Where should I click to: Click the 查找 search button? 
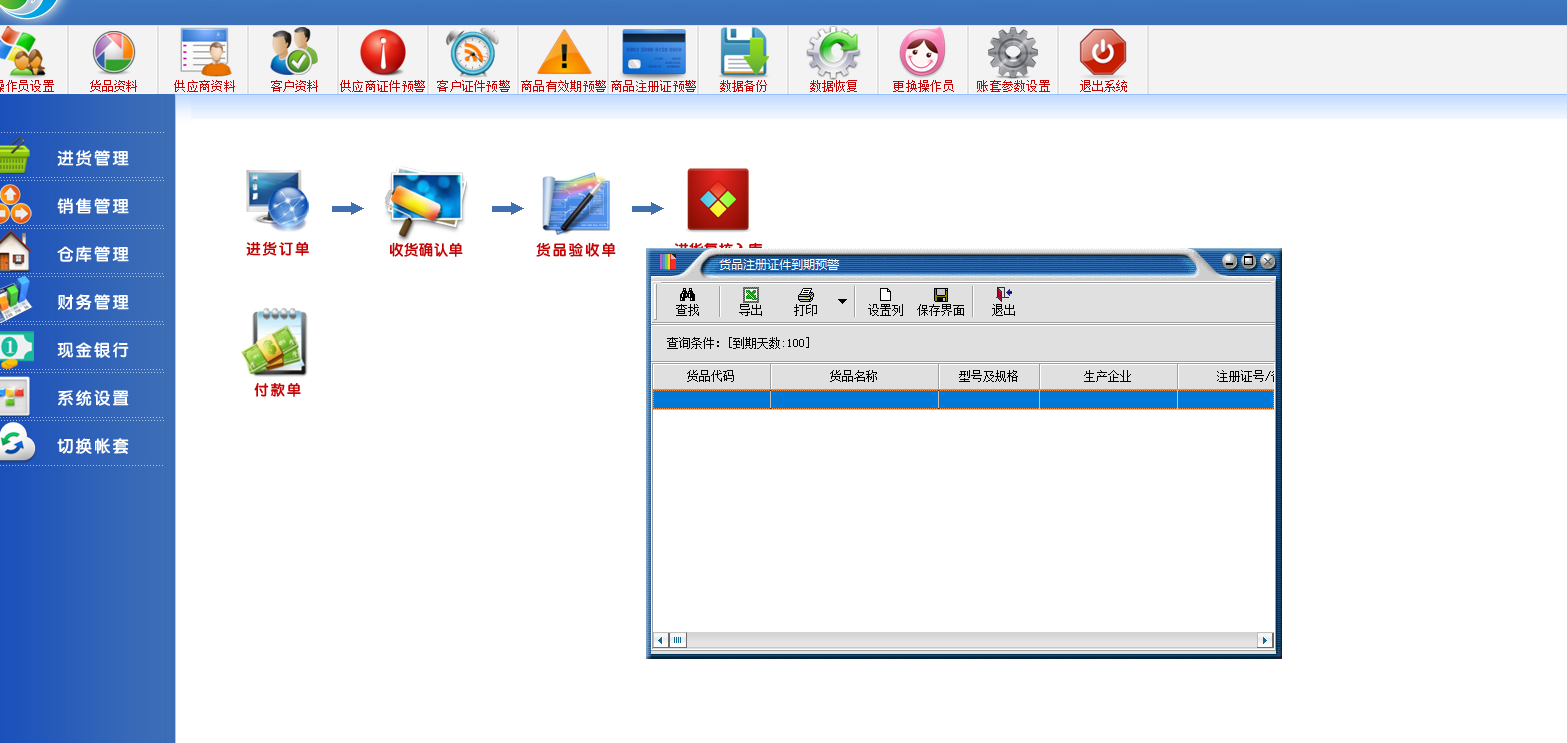point(686,301)
